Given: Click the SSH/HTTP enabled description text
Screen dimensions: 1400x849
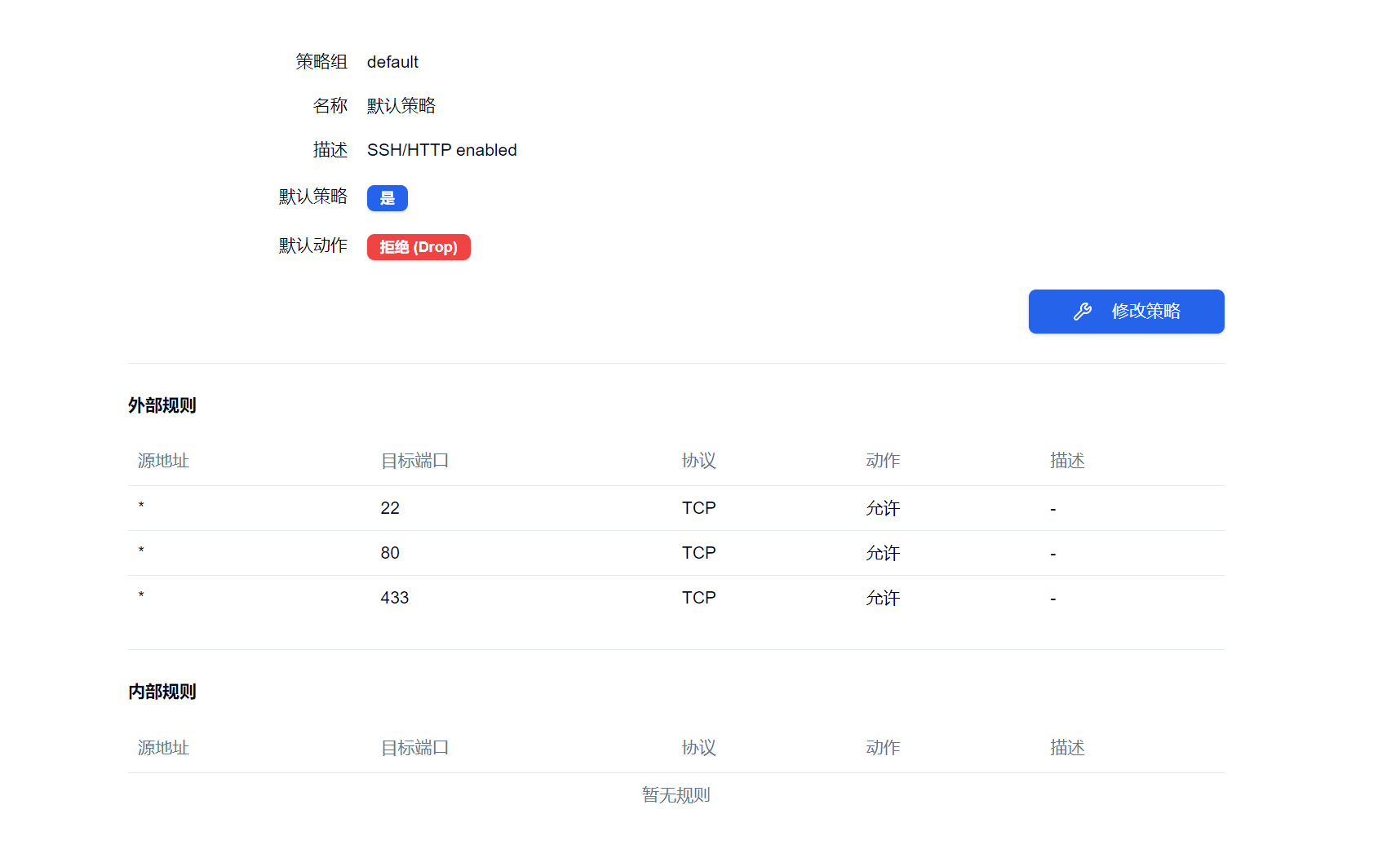Looking at the screenshot, I should [441, 149].
